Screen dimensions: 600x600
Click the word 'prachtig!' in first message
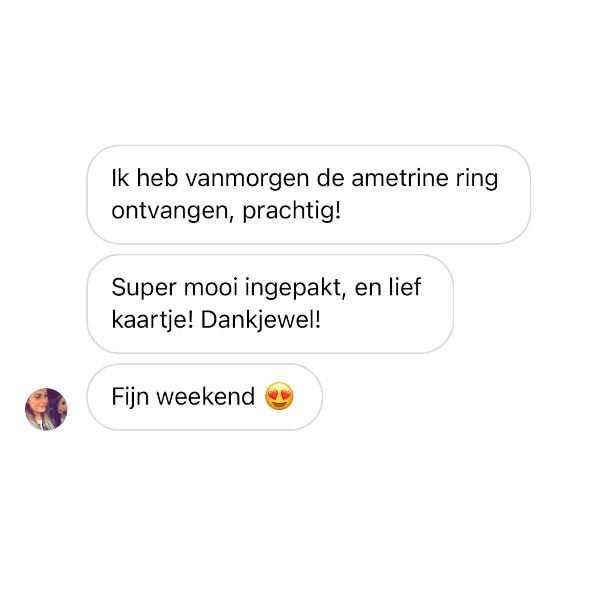pyautogui.click(x=291, y=211)
